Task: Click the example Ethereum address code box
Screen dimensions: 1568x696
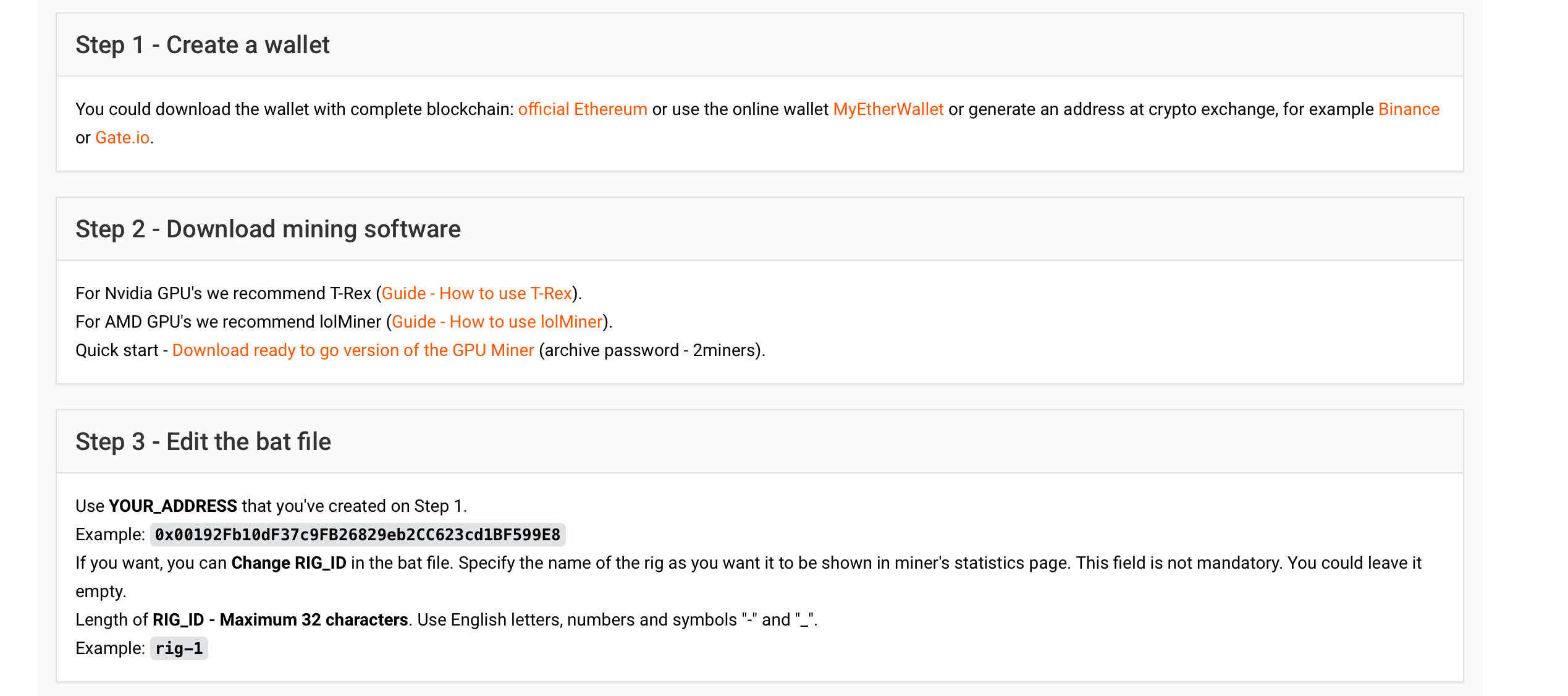Action: pos(357,535)
